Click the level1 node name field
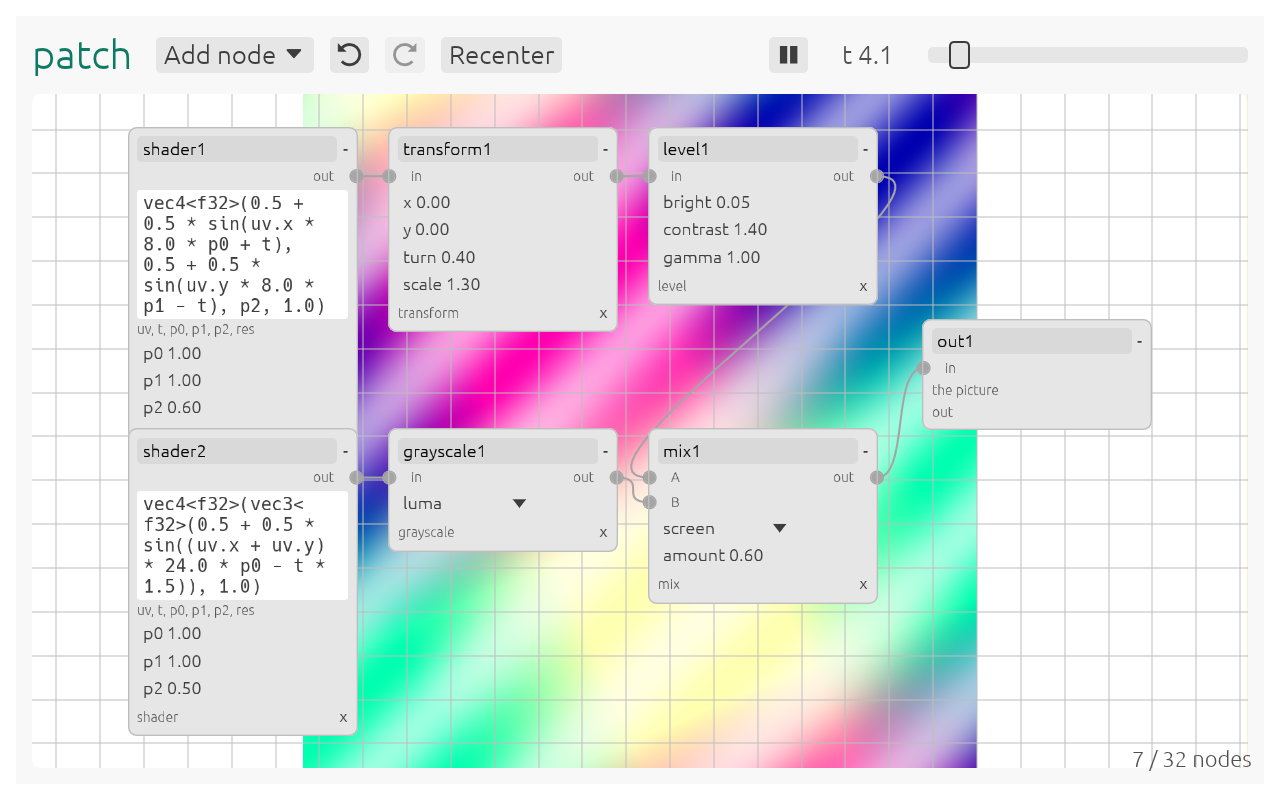 click(x=757, y=150)
